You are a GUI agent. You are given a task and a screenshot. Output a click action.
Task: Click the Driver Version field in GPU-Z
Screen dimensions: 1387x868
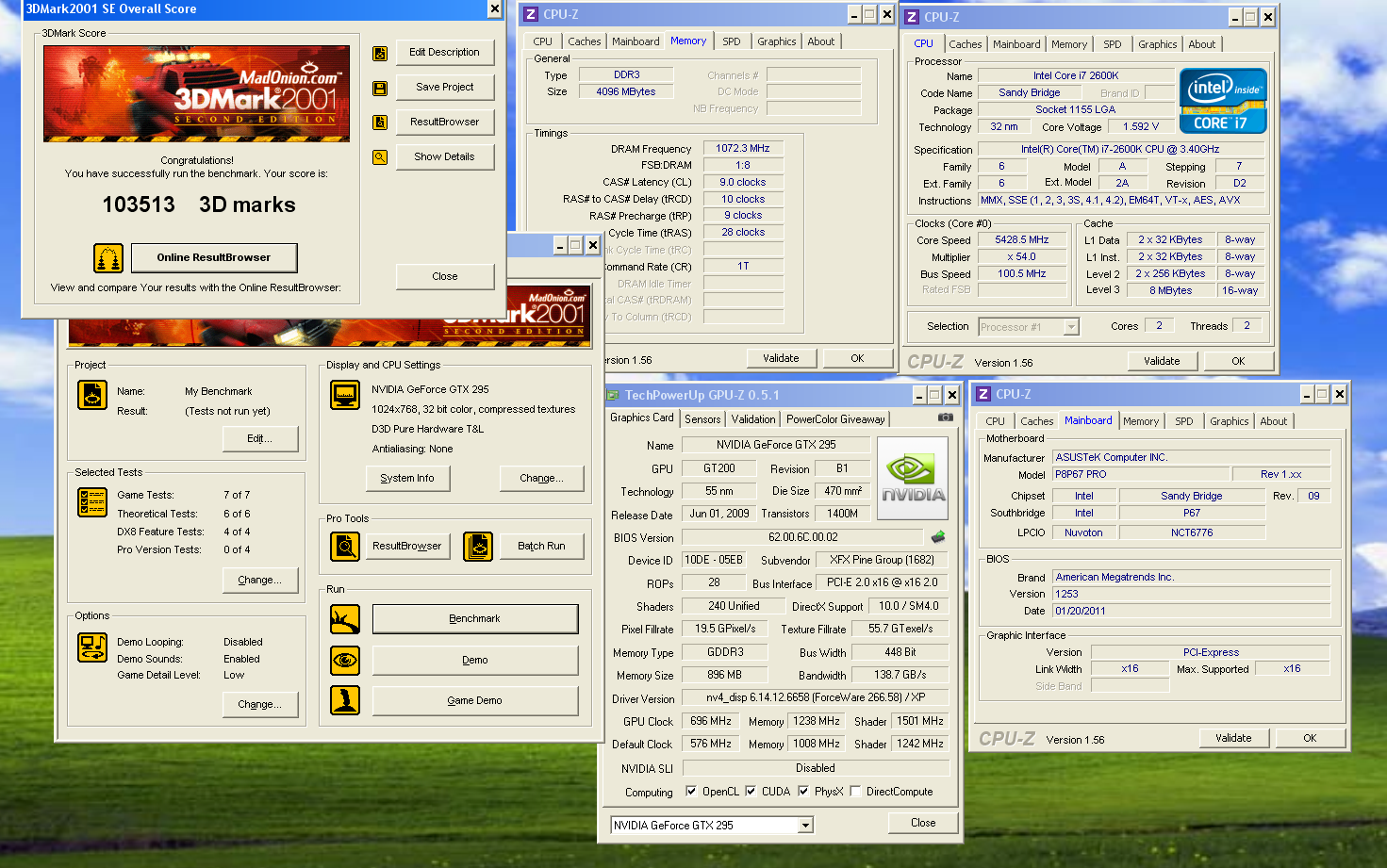click(x=815, y=698)
